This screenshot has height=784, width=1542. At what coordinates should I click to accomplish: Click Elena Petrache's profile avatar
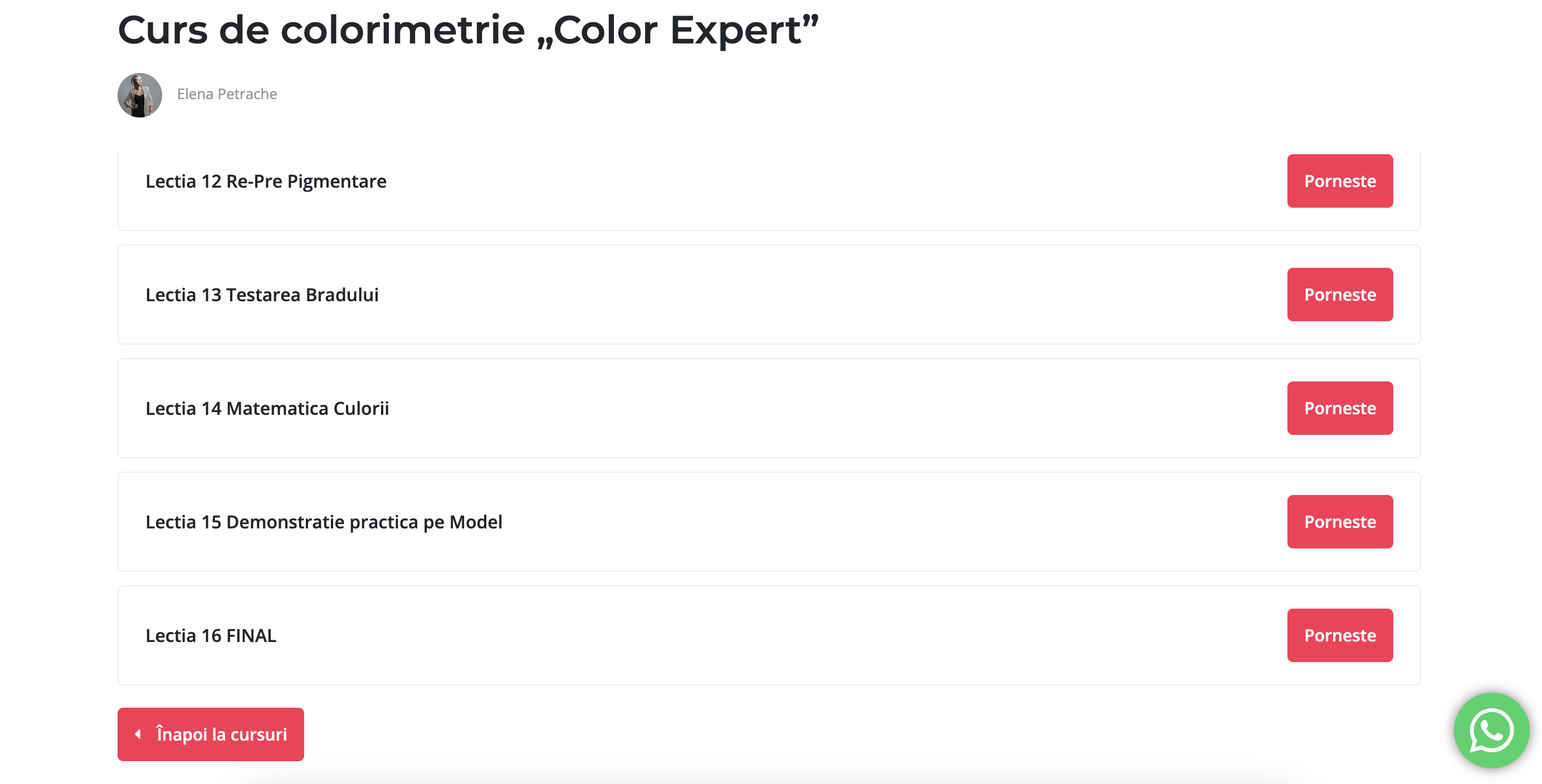click(139, 95)
